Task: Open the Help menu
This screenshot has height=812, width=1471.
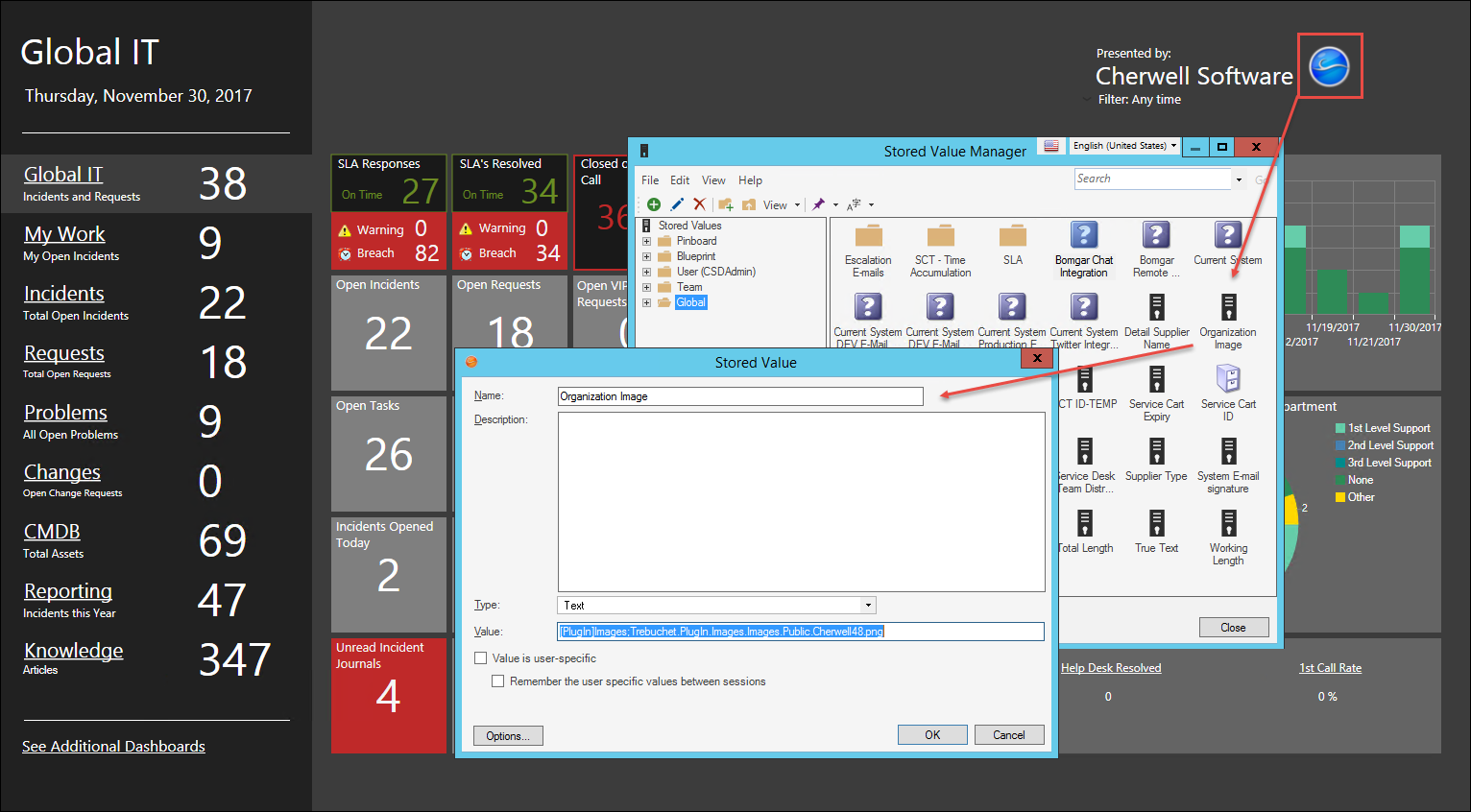Action: [x=750, y=180]
